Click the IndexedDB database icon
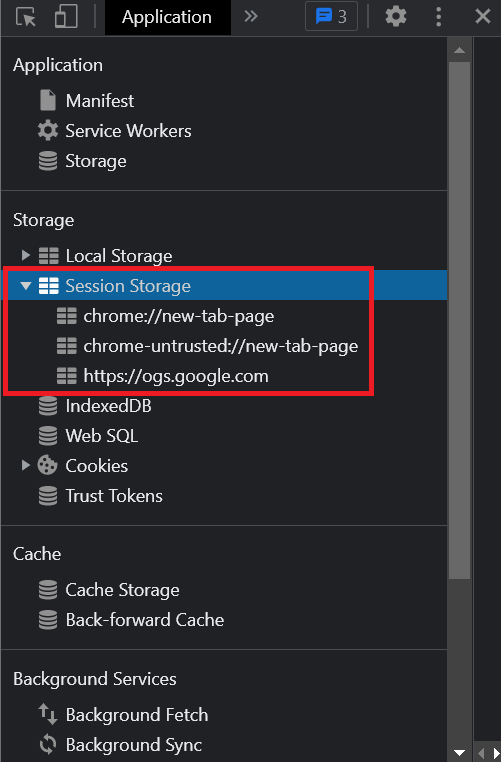The image size is (501, 762). (48, 406)
